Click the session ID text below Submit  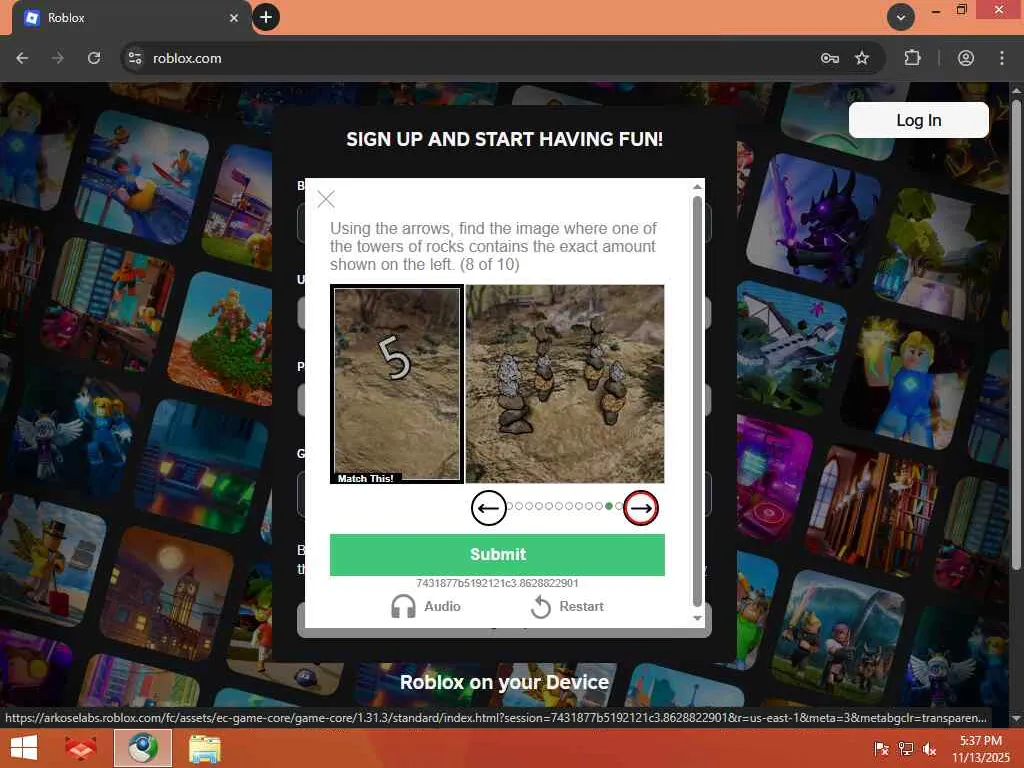point(497,583)
